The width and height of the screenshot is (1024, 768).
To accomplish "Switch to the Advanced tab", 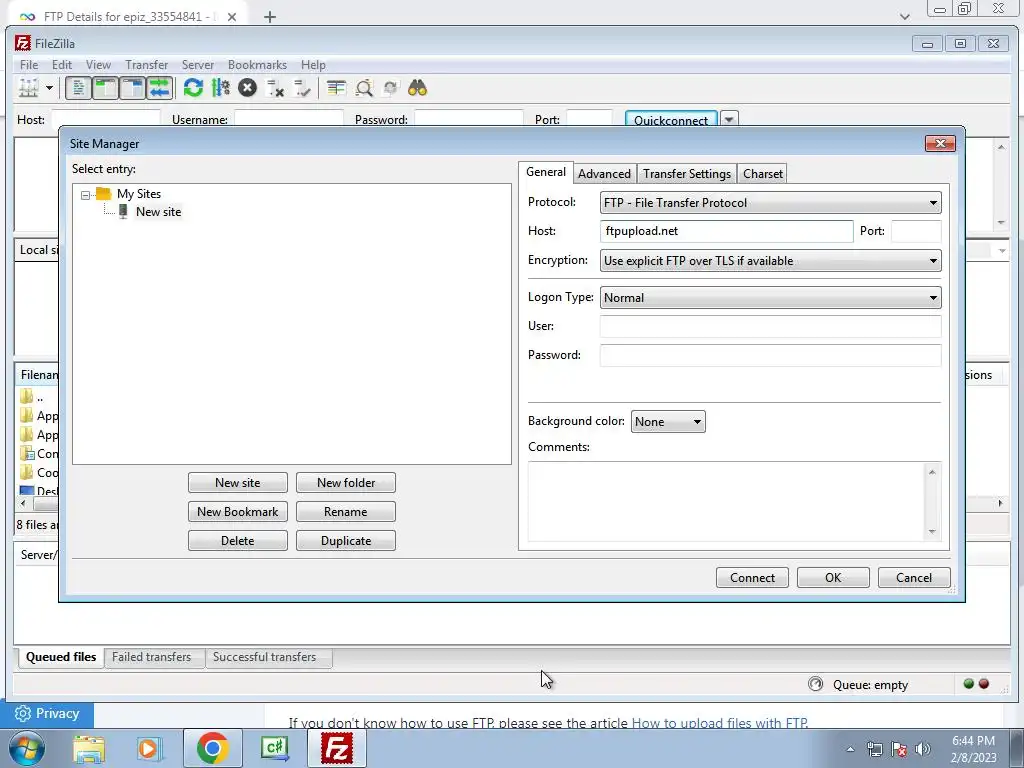I will point(604,174).
